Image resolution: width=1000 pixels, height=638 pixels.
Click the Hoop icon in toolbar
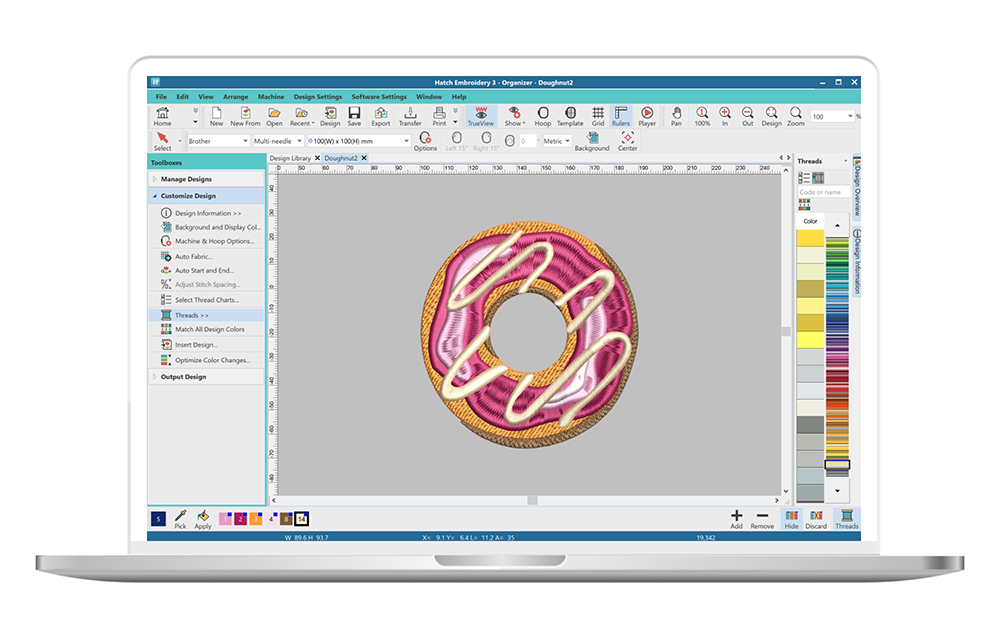click(x=543, y=116)
